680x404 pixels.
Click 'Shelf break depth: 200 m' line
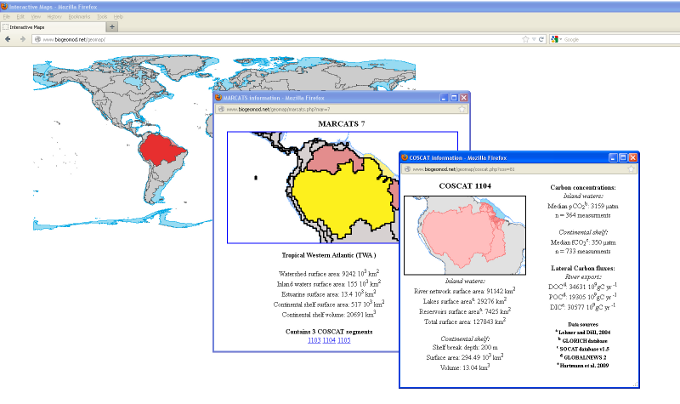465,348
